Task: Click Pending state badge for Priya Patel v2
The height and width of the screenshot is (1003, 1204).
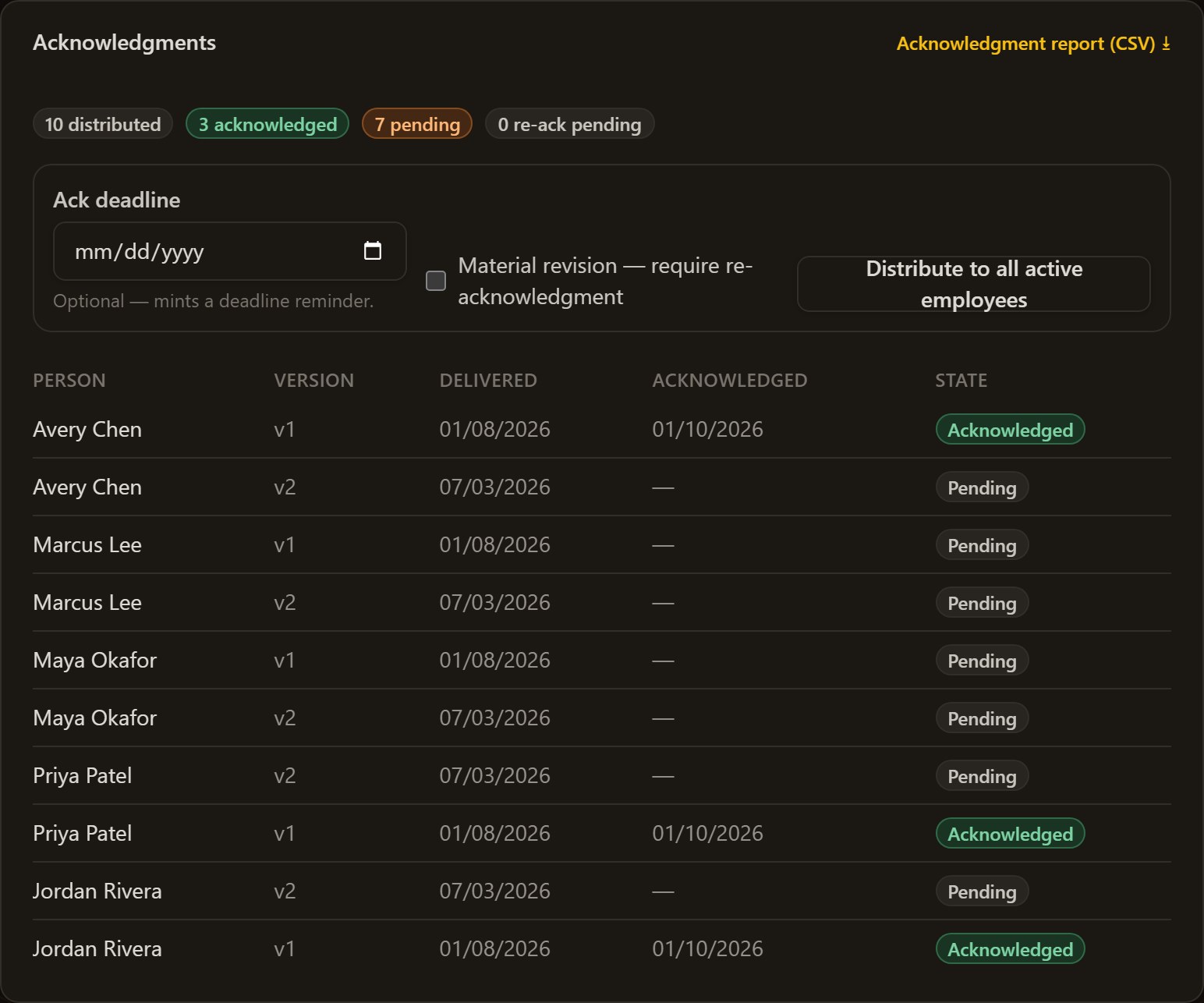Action: [x=982, y=776]
